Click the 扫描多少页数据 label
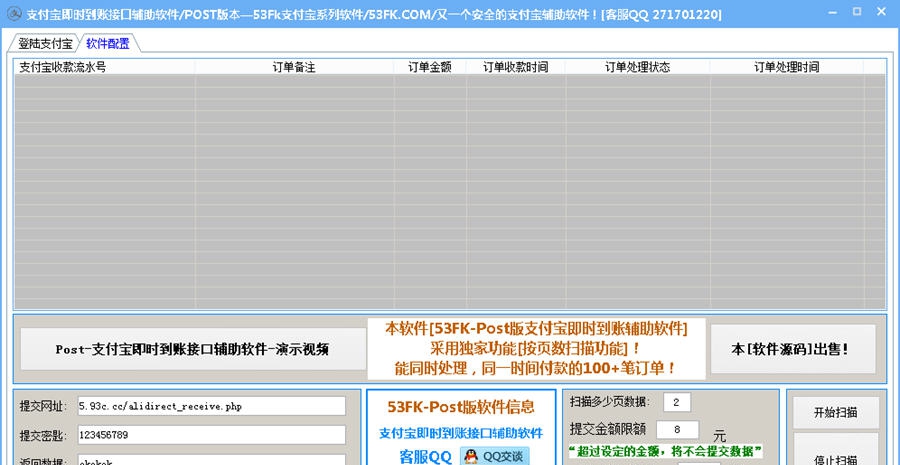 pyautogui.click(x=610, y=402)
